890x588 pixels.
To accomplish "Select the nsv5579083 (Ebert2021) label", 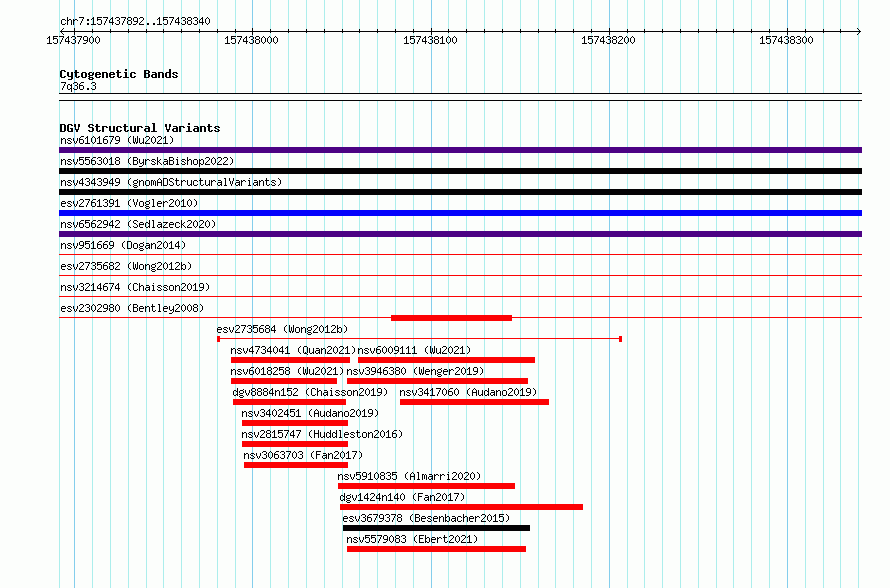I will pyautogui.click(x=412, y=539).
